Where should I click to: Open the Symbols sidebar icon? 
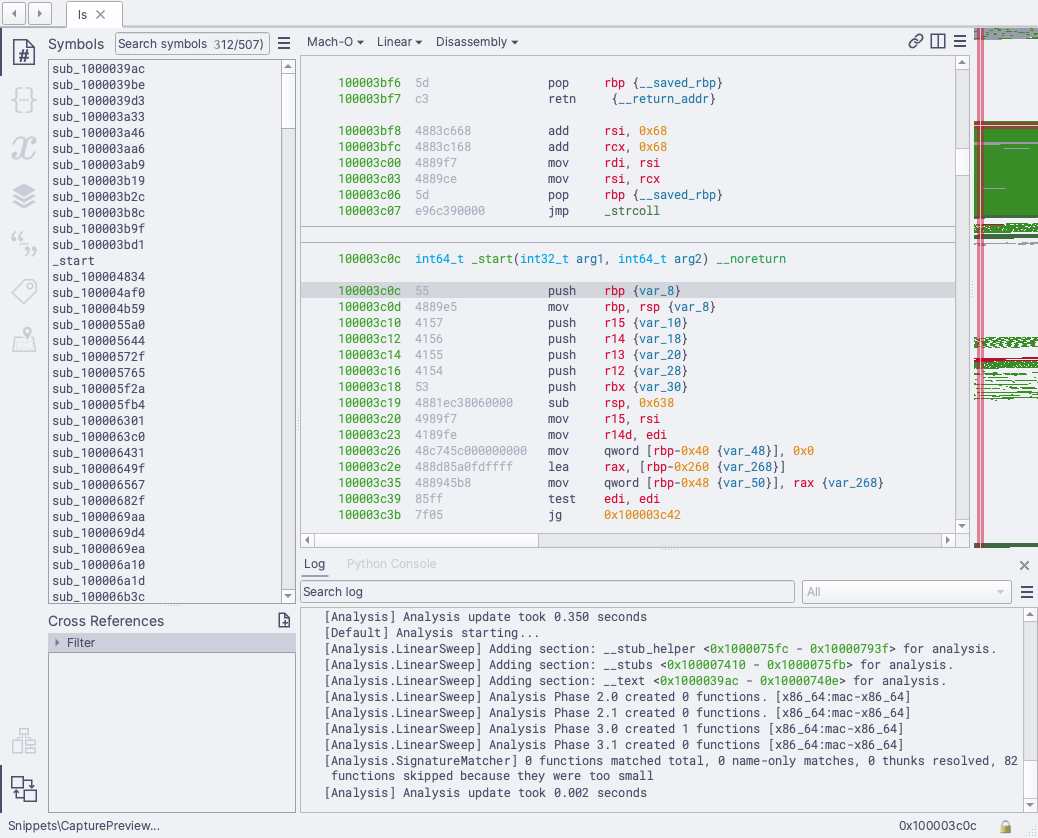tap(24, 52)
